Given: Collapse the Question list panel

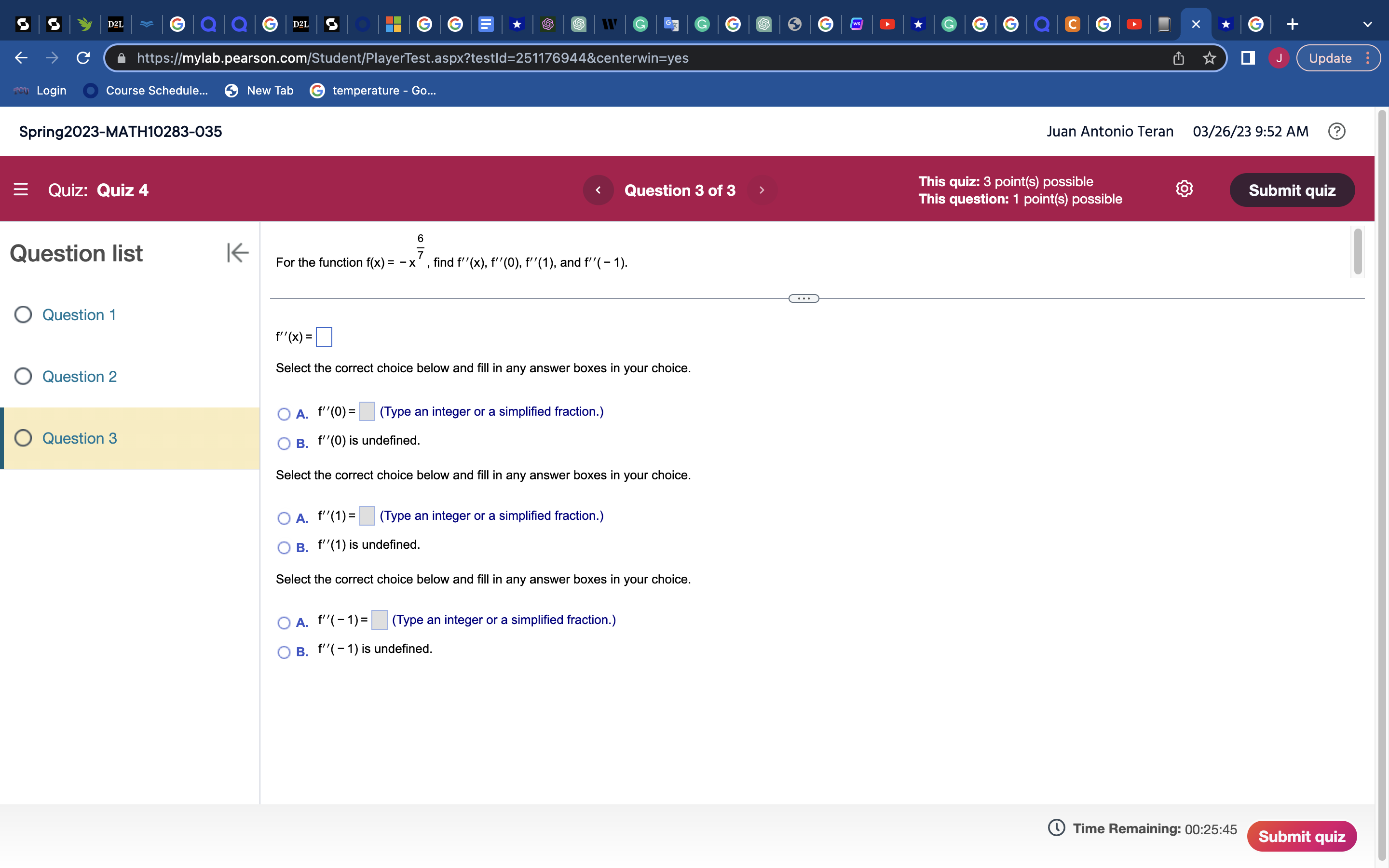Looking at the screenshot, I should click(237, 253).
